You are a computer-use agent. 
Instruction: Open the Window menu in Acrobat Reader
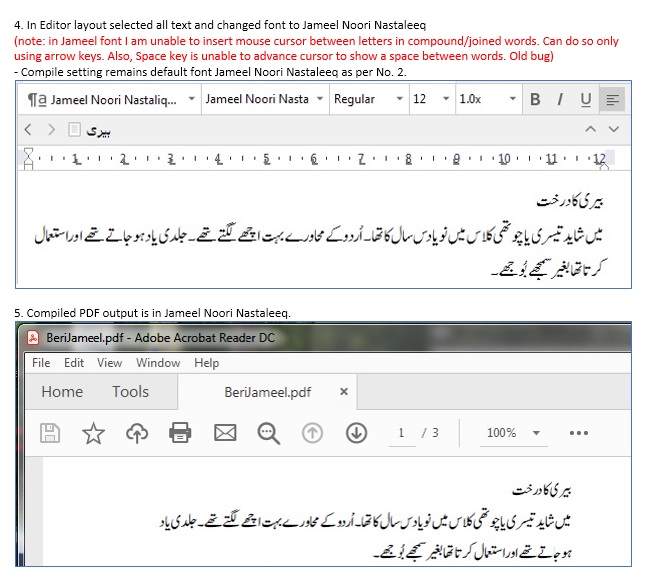[x=158, y=363]
